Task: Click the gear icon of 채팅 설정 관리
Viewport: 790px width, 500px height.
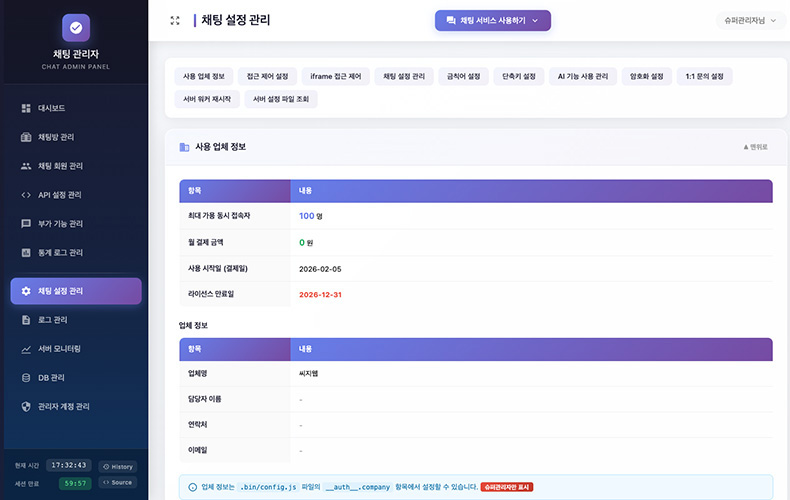Action: click(26, 291)
